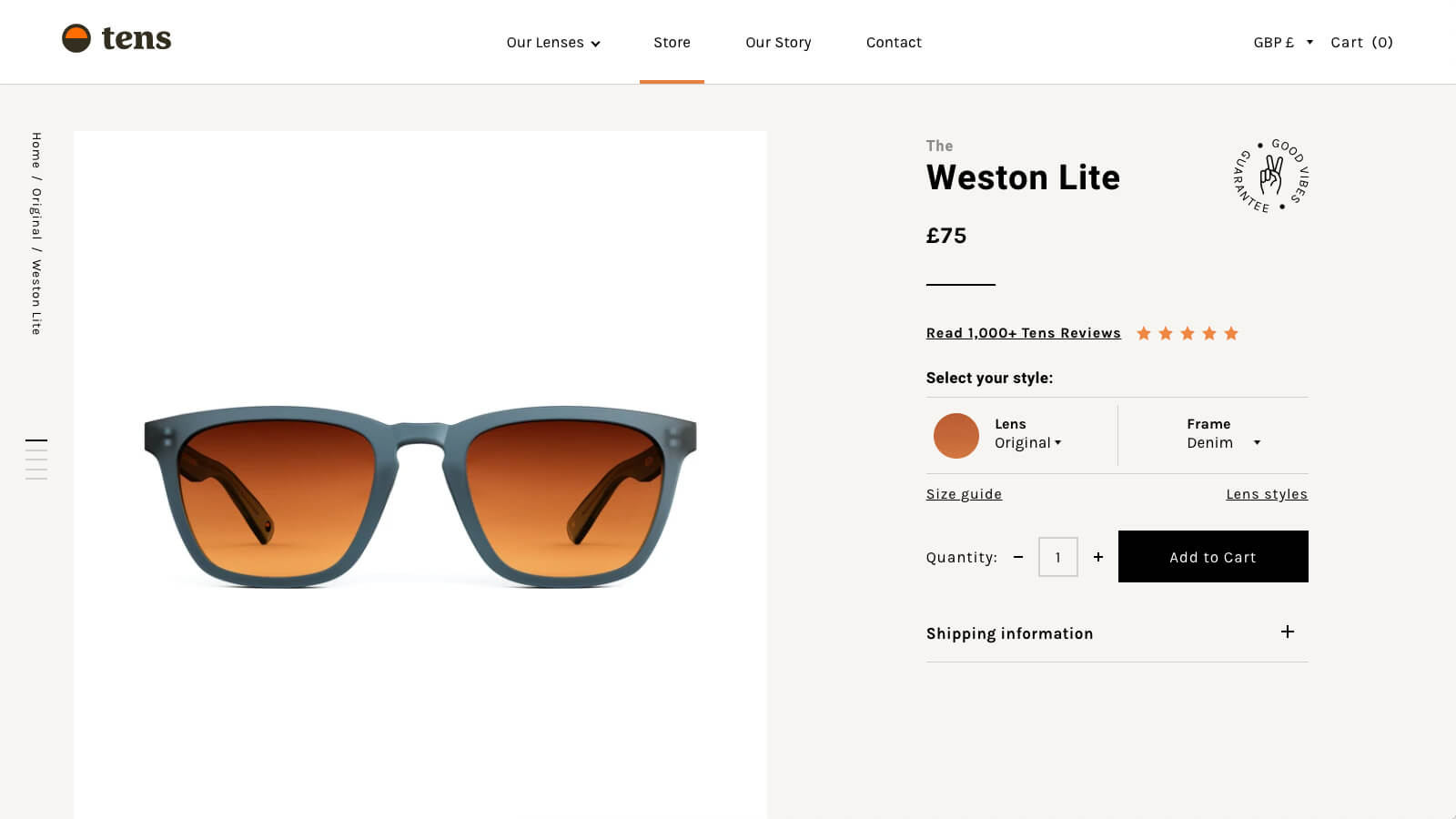Click the orange Original lens swatch
The image size is (1456, 819).
(955, 436)
